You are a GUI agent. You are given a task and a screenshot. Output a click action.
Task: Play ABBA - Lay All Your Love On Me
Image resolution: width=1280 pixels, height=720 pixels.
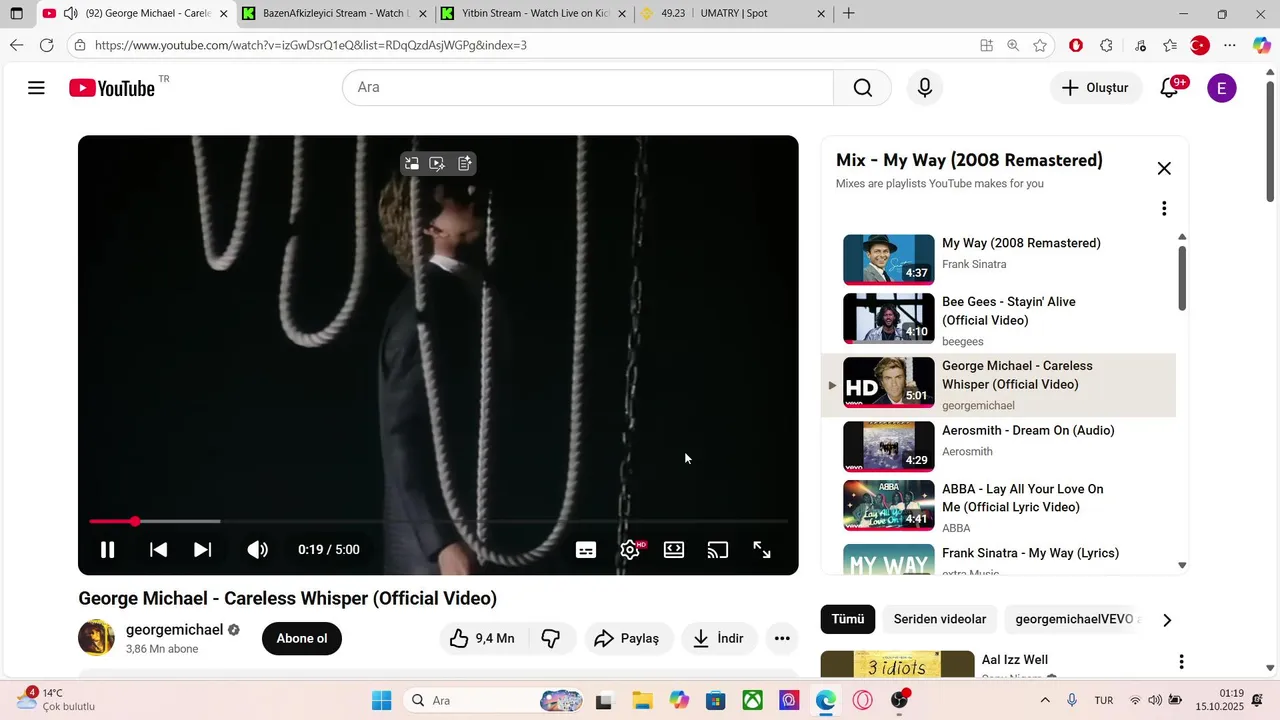[x=998, y=506]
